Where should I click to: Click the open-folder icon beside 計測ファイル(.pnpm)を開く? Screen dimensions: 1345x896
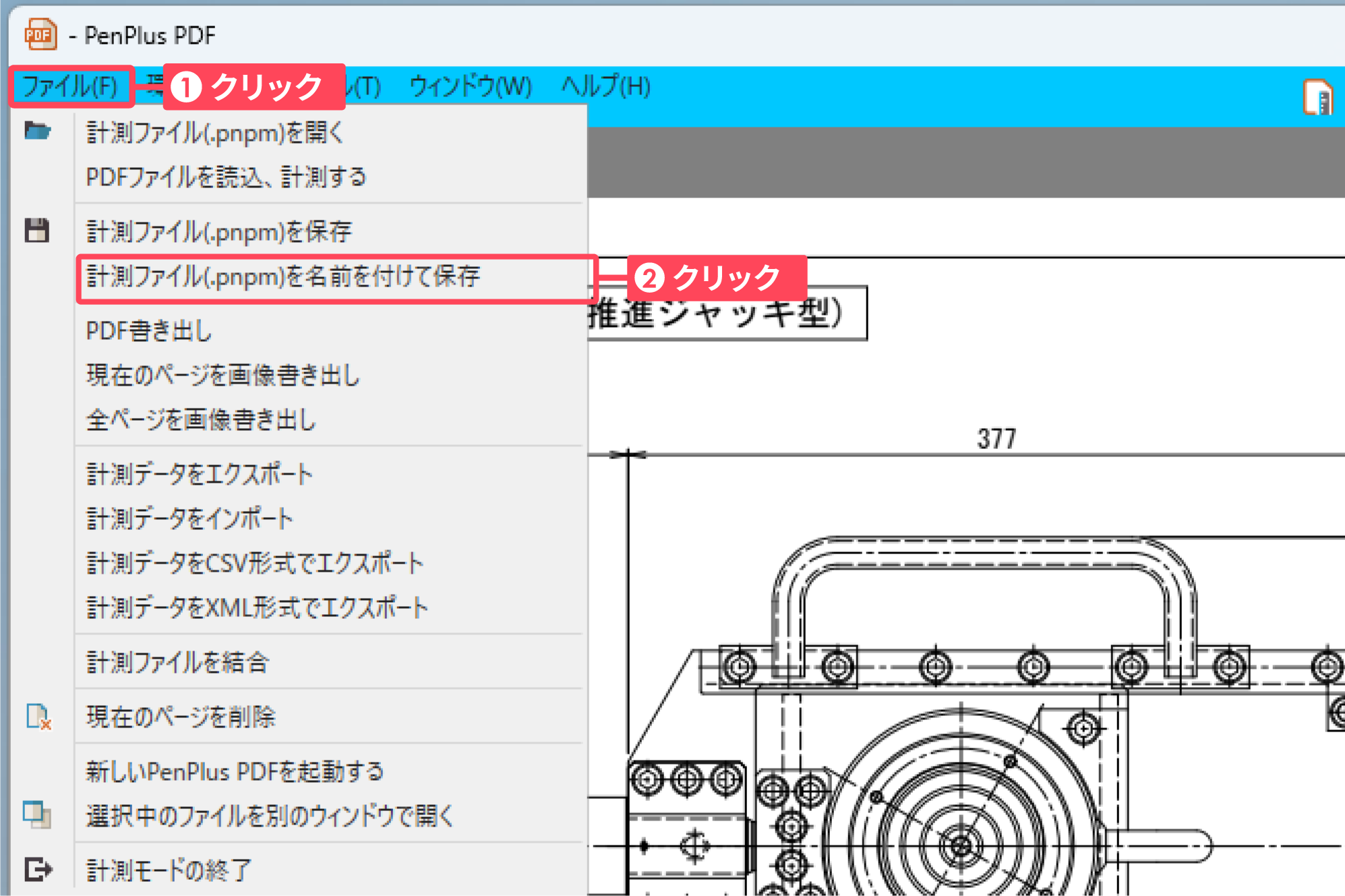(x=38, y=131)
